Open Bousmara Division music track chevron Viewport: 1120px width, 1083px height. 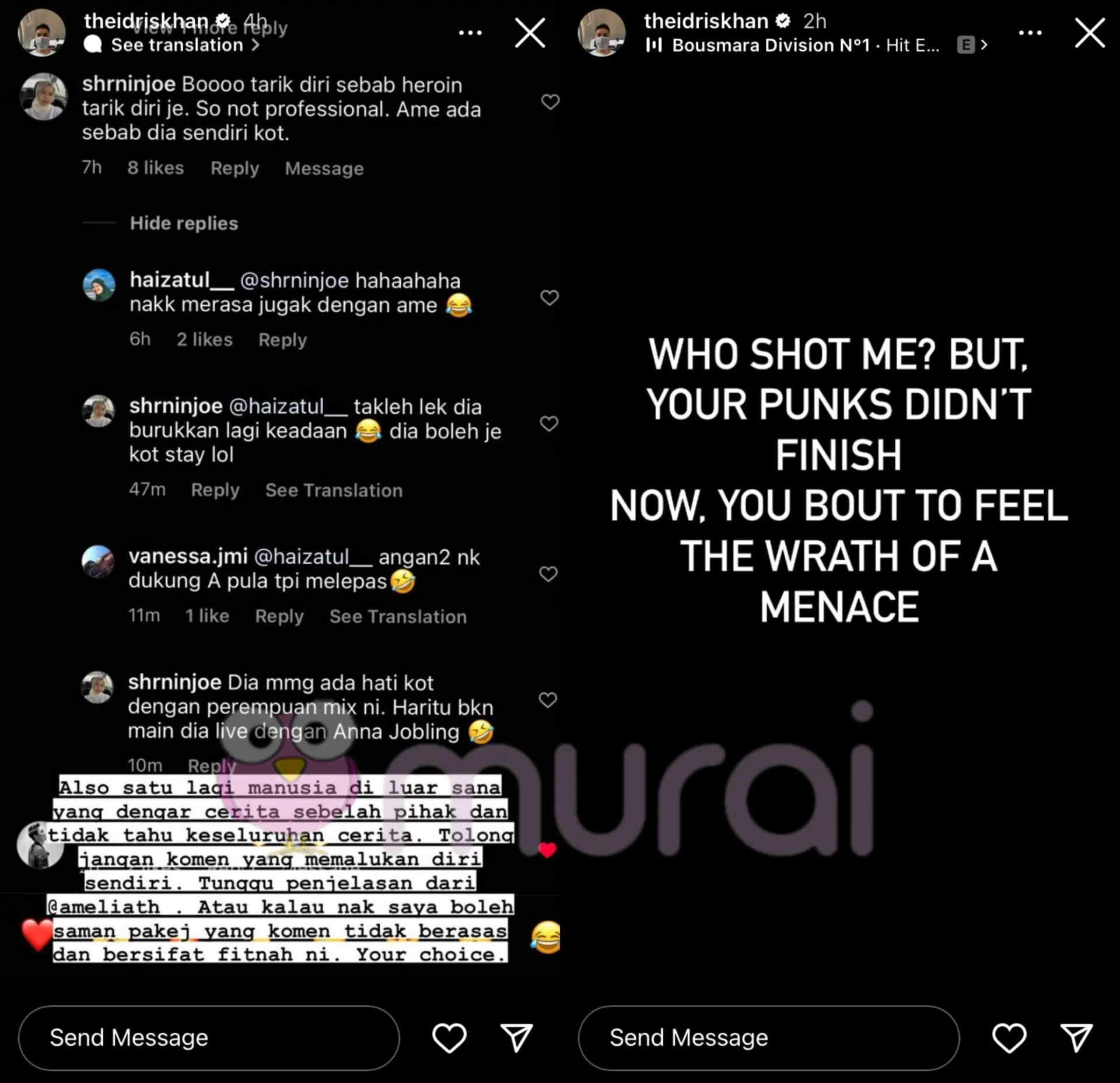click(x=984, y=45)
